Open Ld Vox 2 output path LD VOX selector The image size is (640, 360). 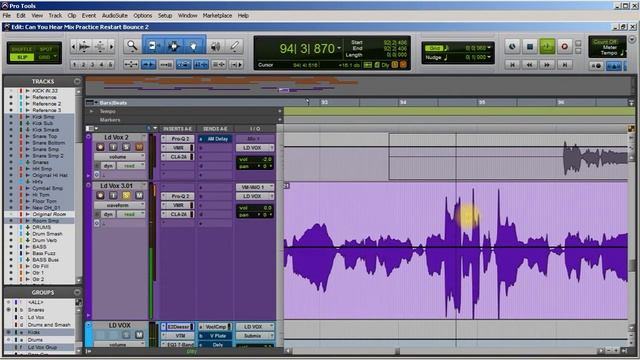[x=255, y=148]
